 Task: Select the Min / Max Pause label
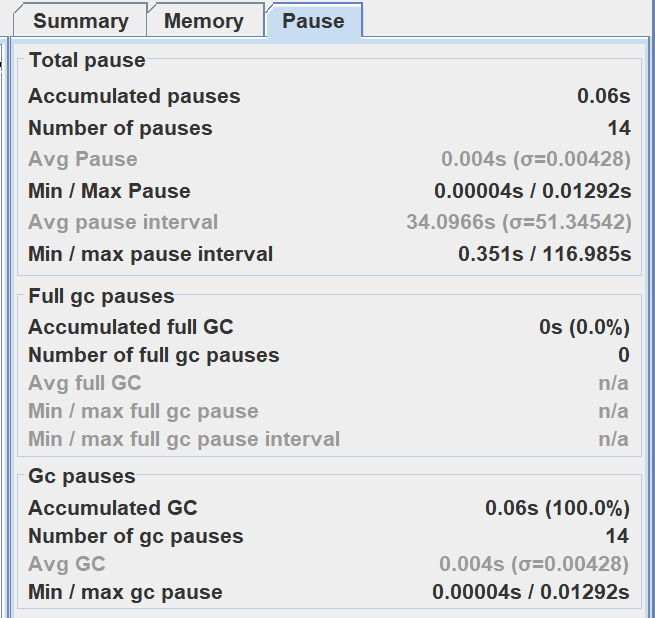[x=109, y=191]
